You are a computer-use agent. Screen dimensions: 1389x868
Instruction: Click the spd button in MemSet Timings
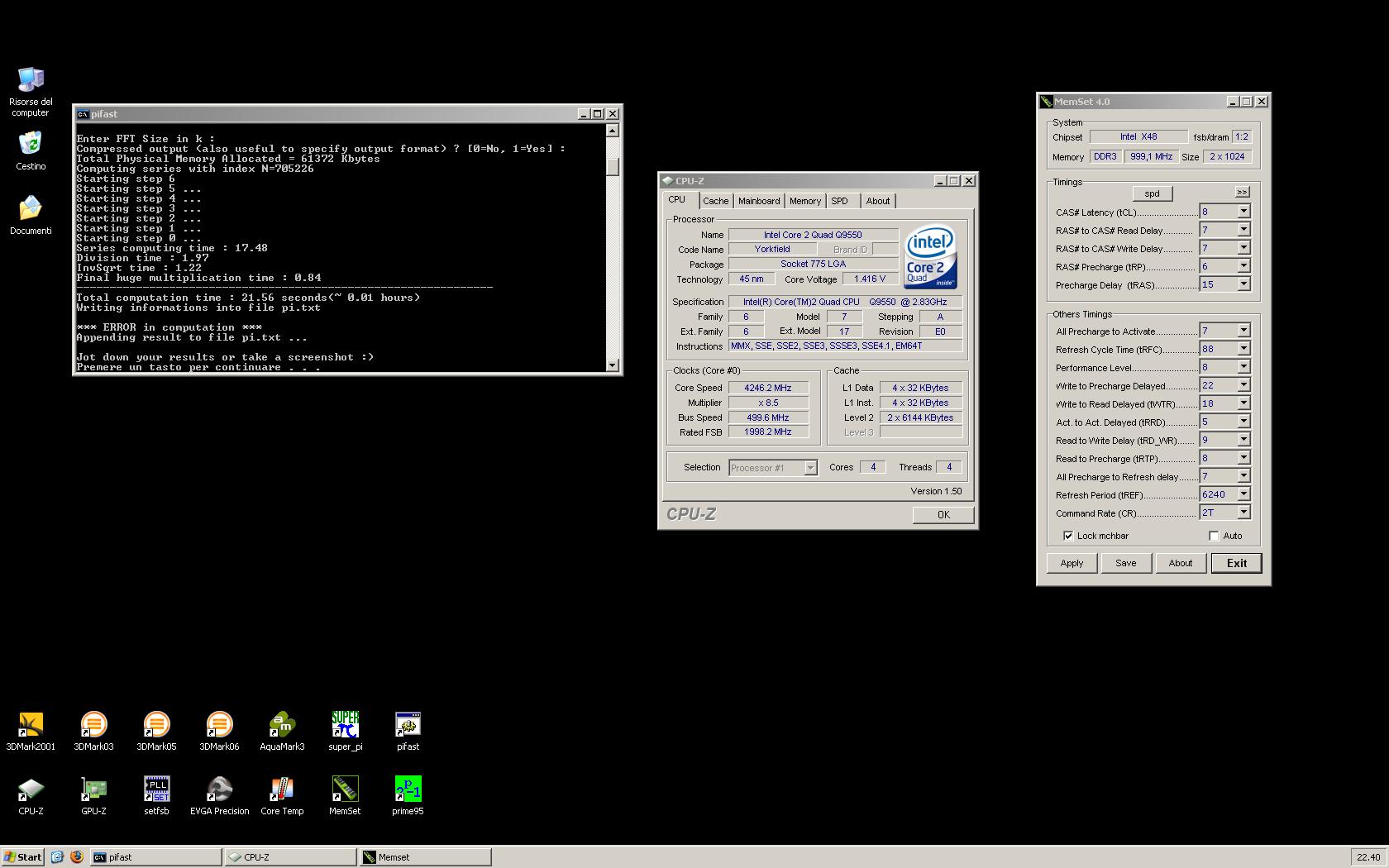[1153, 193]
